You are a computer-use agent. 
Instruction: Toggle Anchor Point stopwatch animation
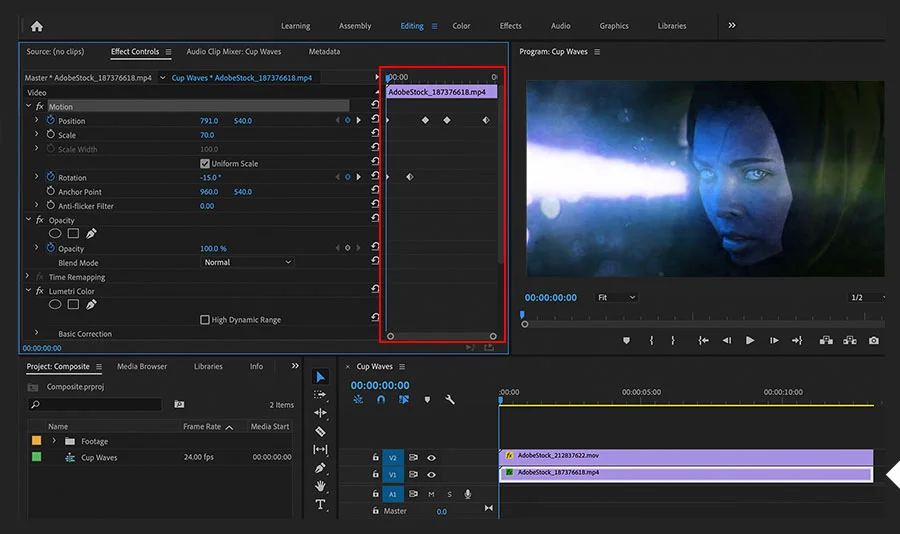51,191
